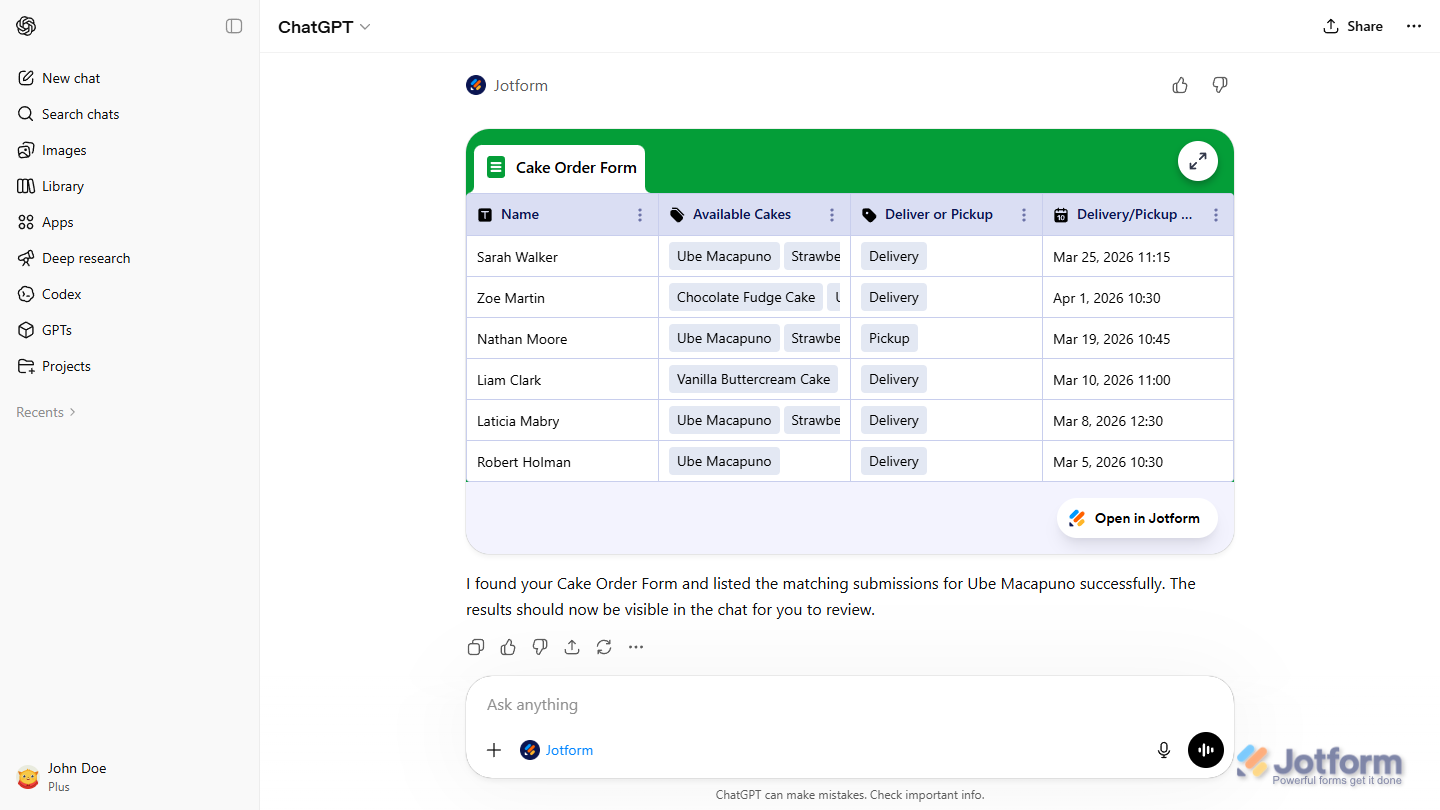Open the ChatGPT model selector dropdown
This screenshot has width=1440, height=810.
(x=324, y=27)
